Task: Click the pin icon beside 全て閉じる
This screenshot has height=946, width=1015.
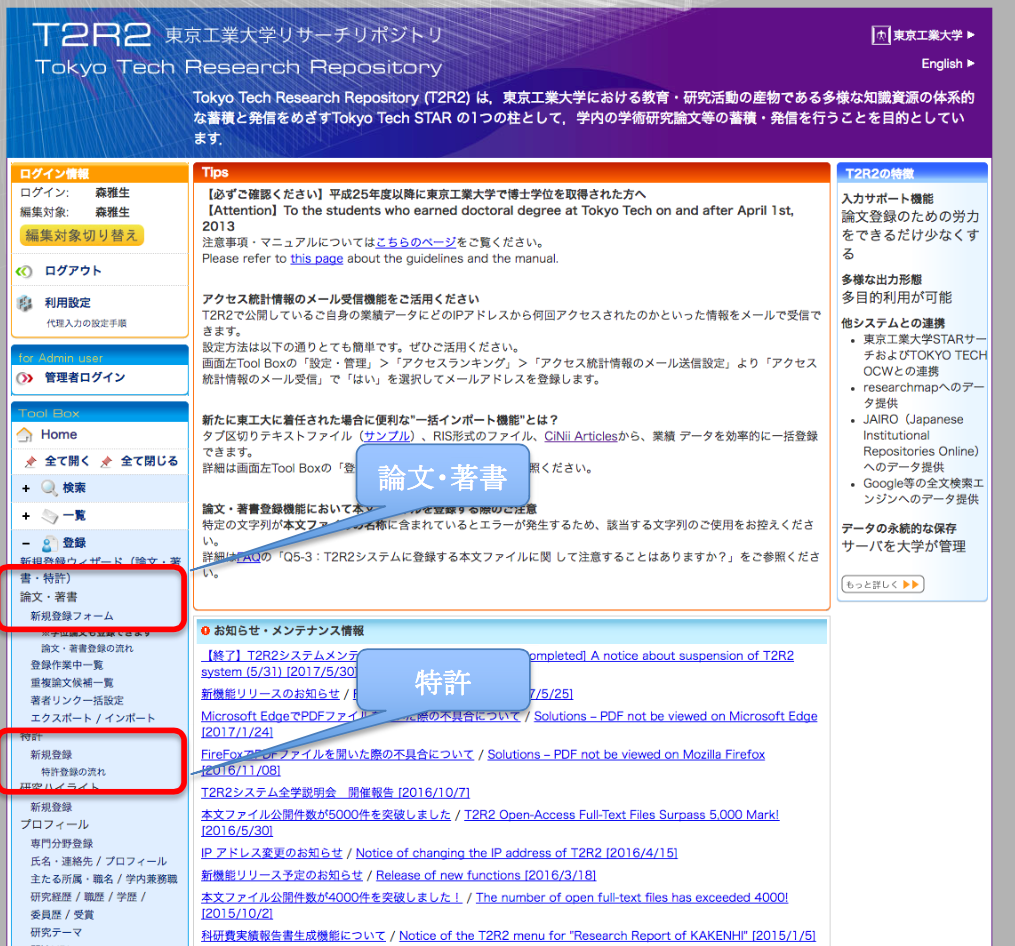Action: [x=106, y=462]
